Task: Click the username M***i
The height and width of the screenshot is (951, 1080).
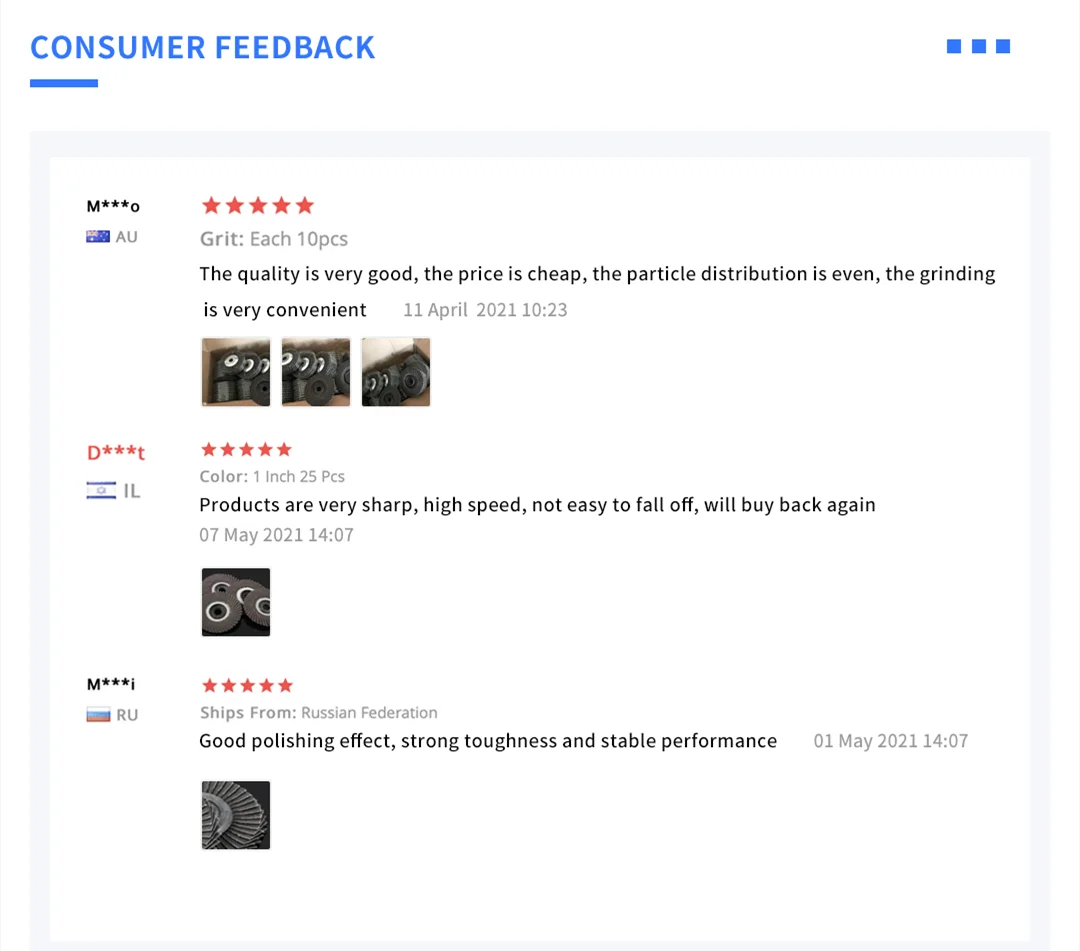Action: (x=111, y=685)
